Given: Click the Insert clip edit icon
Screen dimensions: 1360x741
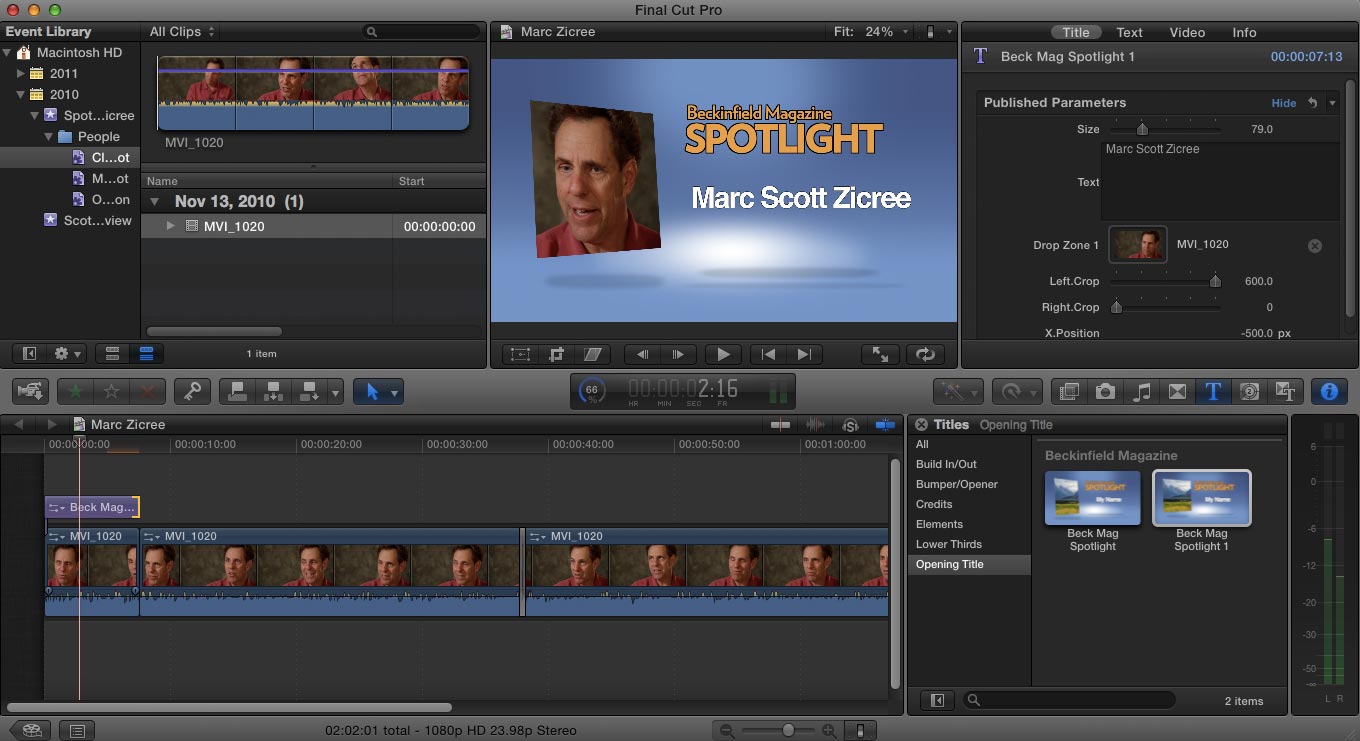Looking at the screenshot, I should (x=273, y=391).
